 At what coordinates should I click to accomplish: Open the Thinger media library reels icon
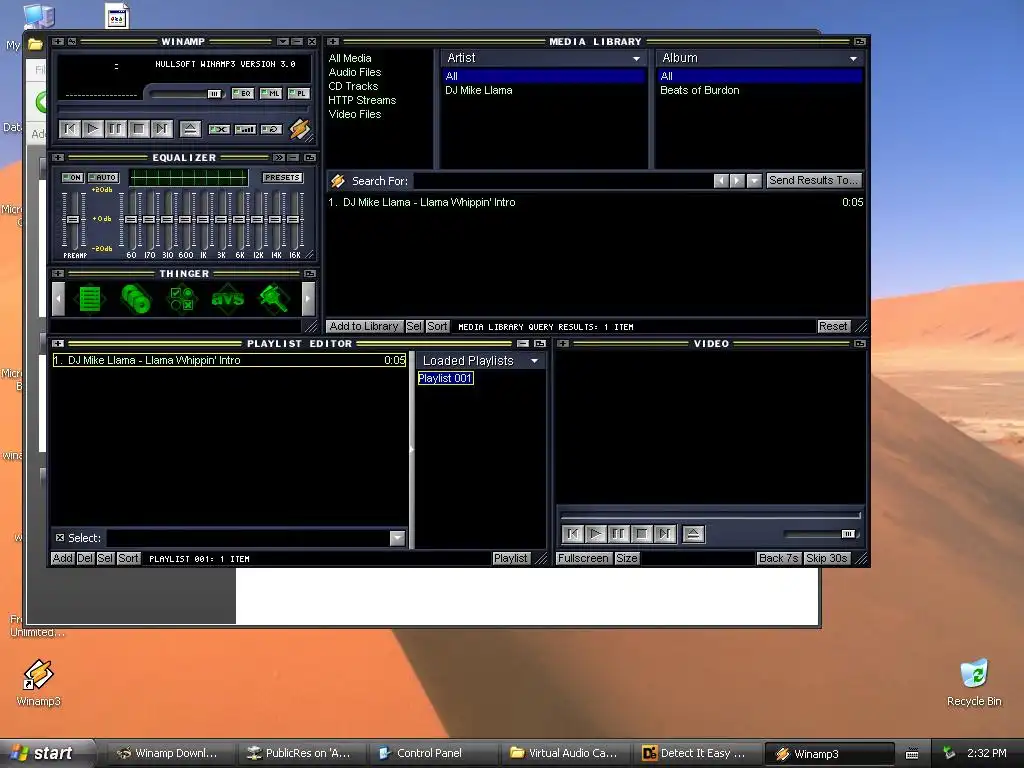tap(136, 299)
